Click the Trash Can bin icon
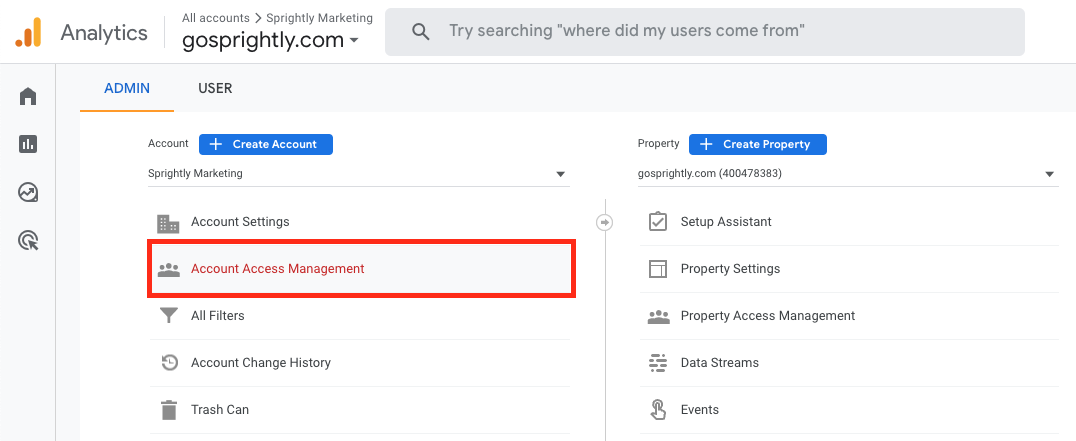The height and width of the screenshot is (441, 1076). point(169,409)
